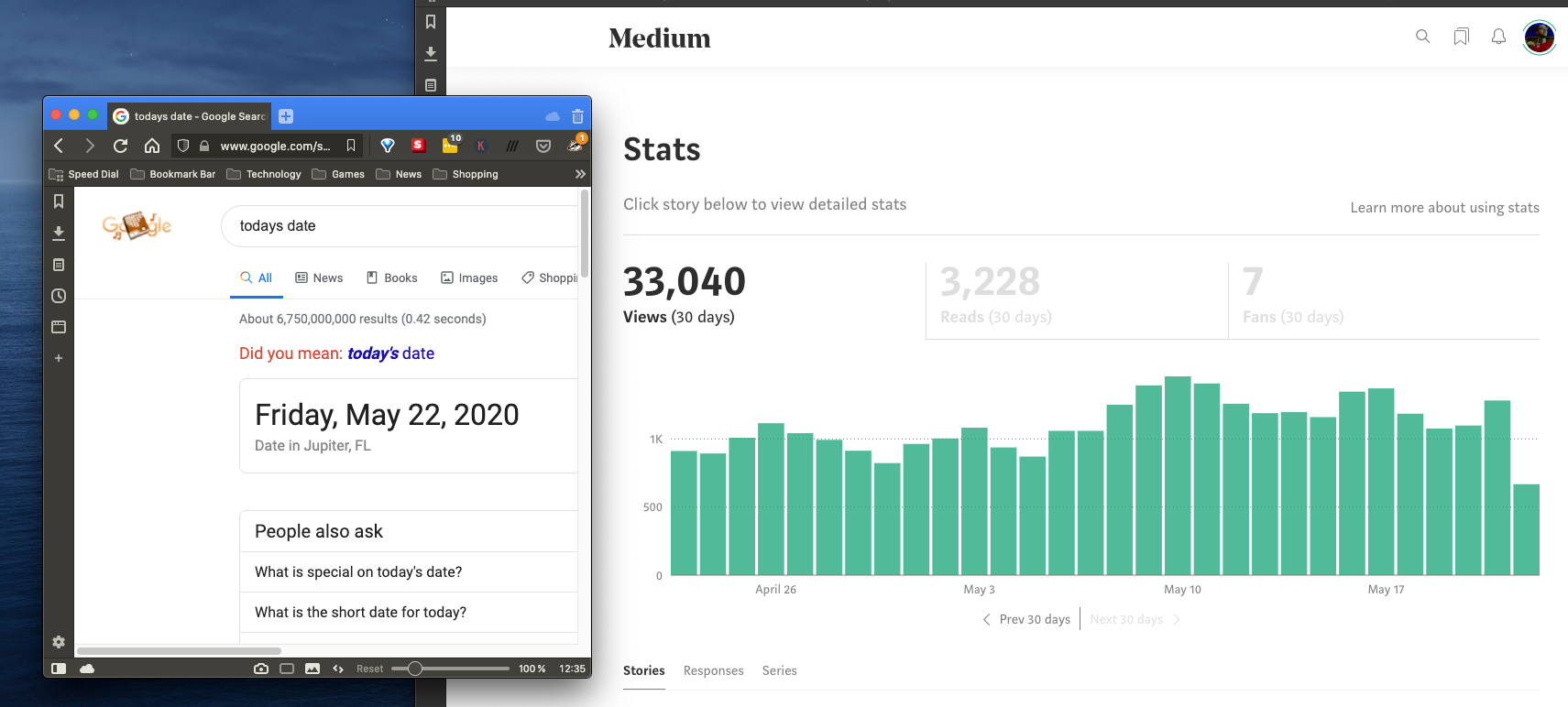Open the K extension icon

[481, 146]
